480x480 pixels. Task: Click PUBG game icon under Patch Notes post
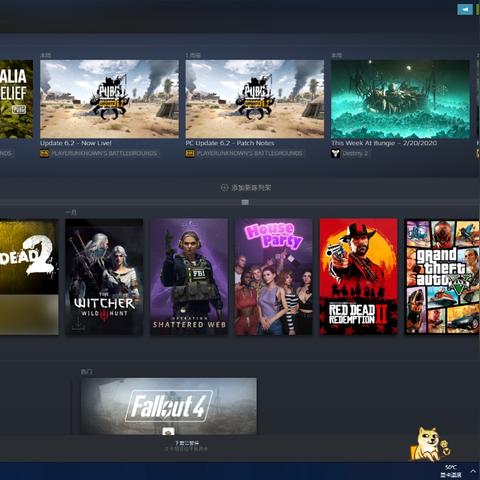point(190,154)
